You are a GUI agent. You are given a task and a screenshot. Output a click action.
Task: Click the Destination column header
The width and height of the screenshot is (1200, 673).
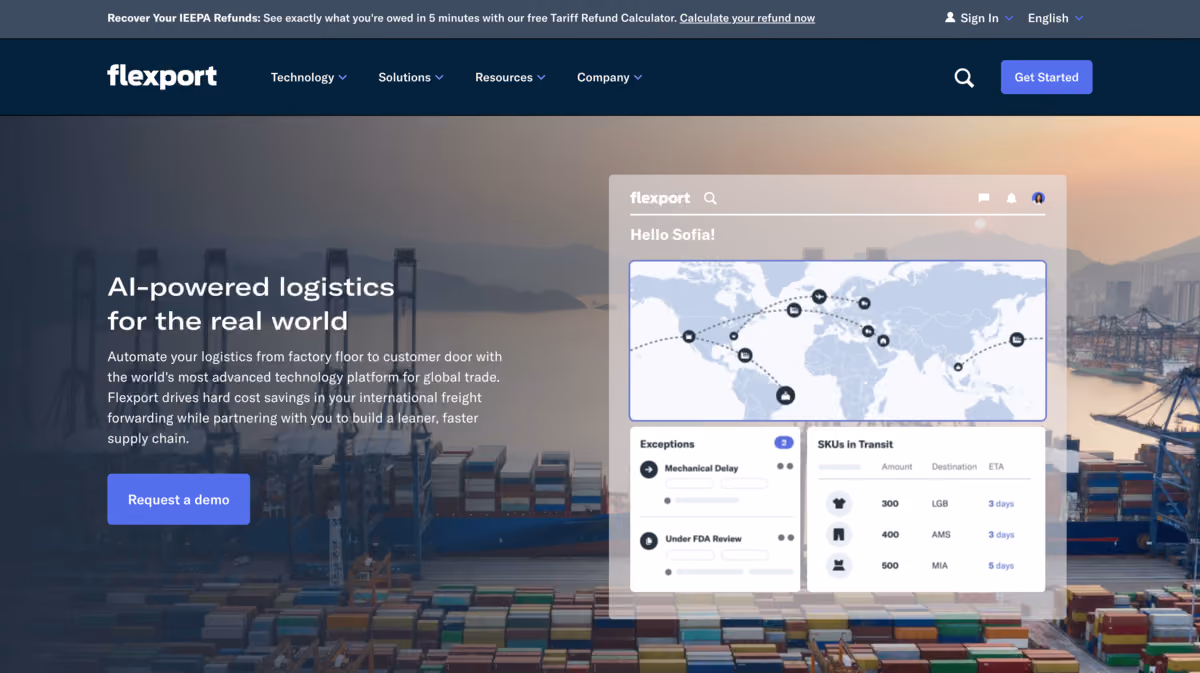954,467
